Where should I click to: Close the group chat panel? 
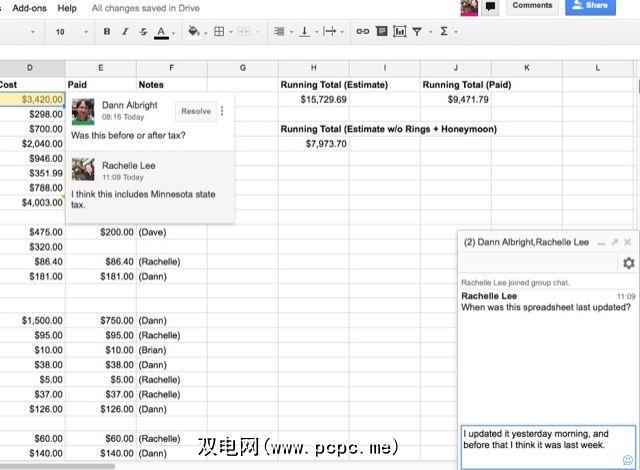tap(628, 242)
